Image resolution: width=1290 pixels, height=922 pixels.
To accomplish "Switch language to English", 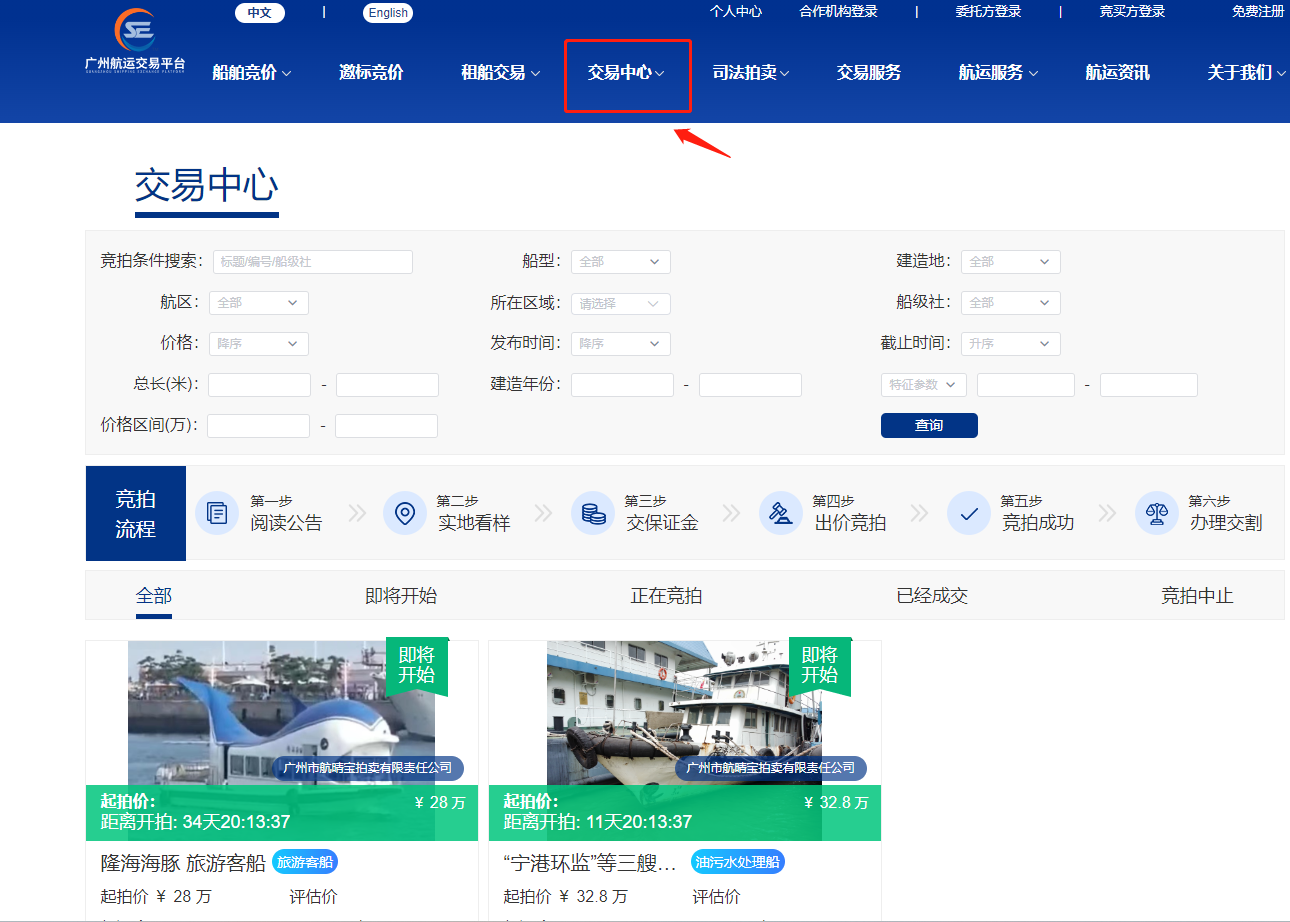I will click(388, 13).
